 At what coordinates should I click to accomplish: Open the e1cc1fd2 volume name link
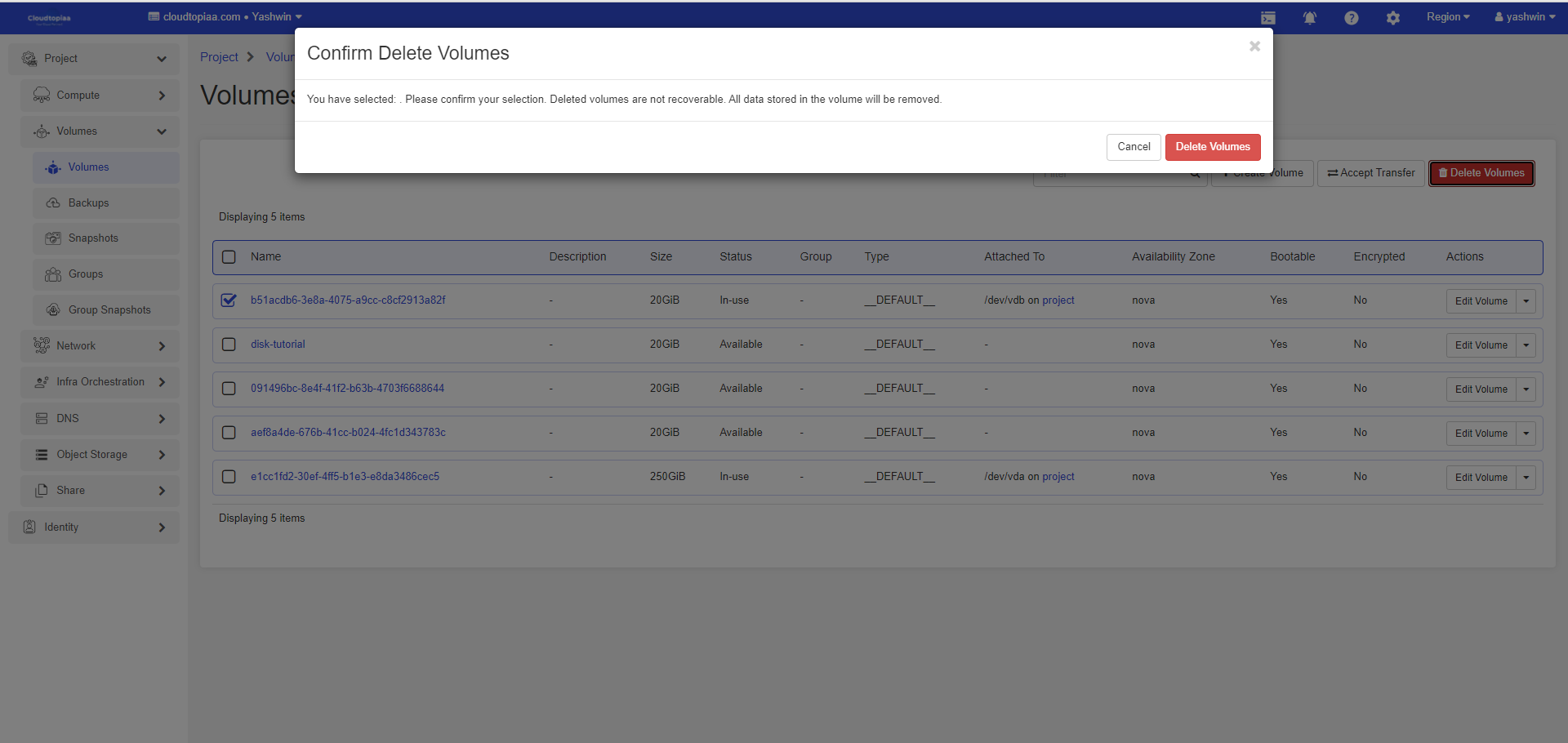345,477
